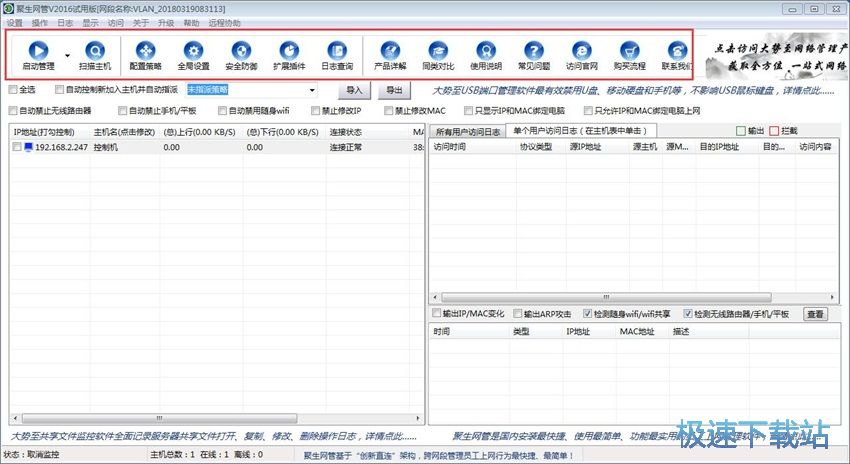Screen dimensions: 850x464
Task: Click the 连接状态 column header
Action: point(368,132)
